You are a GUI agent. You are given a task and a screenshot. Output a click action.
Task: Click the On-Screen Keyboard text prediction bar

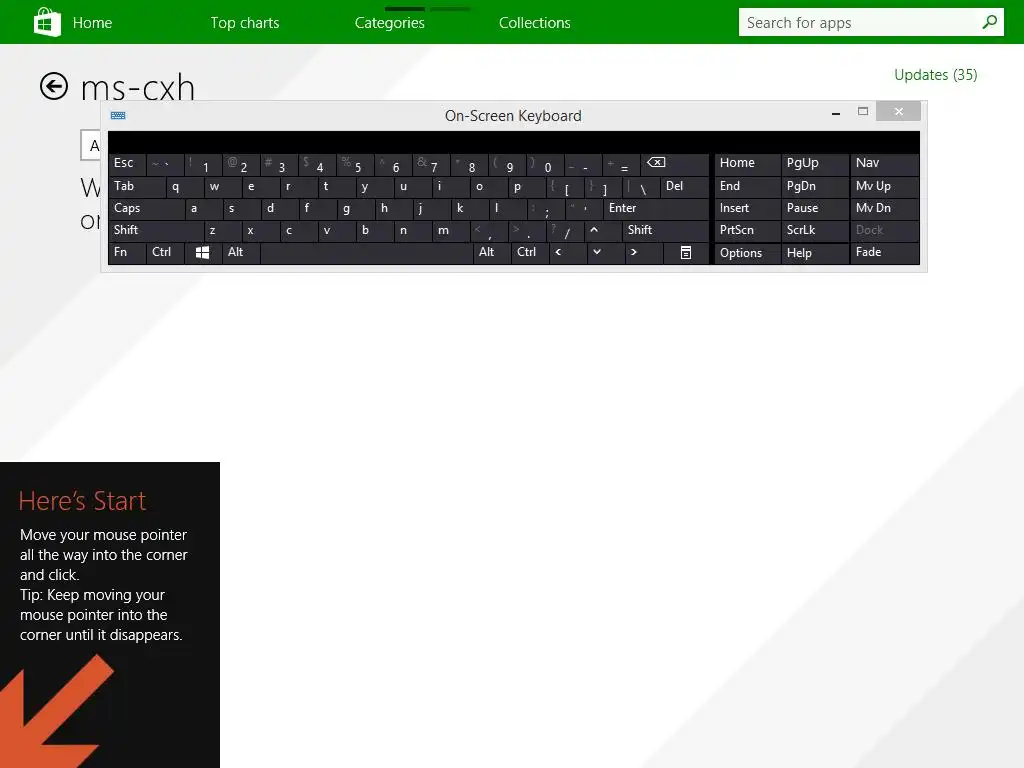tap(514, 142)
